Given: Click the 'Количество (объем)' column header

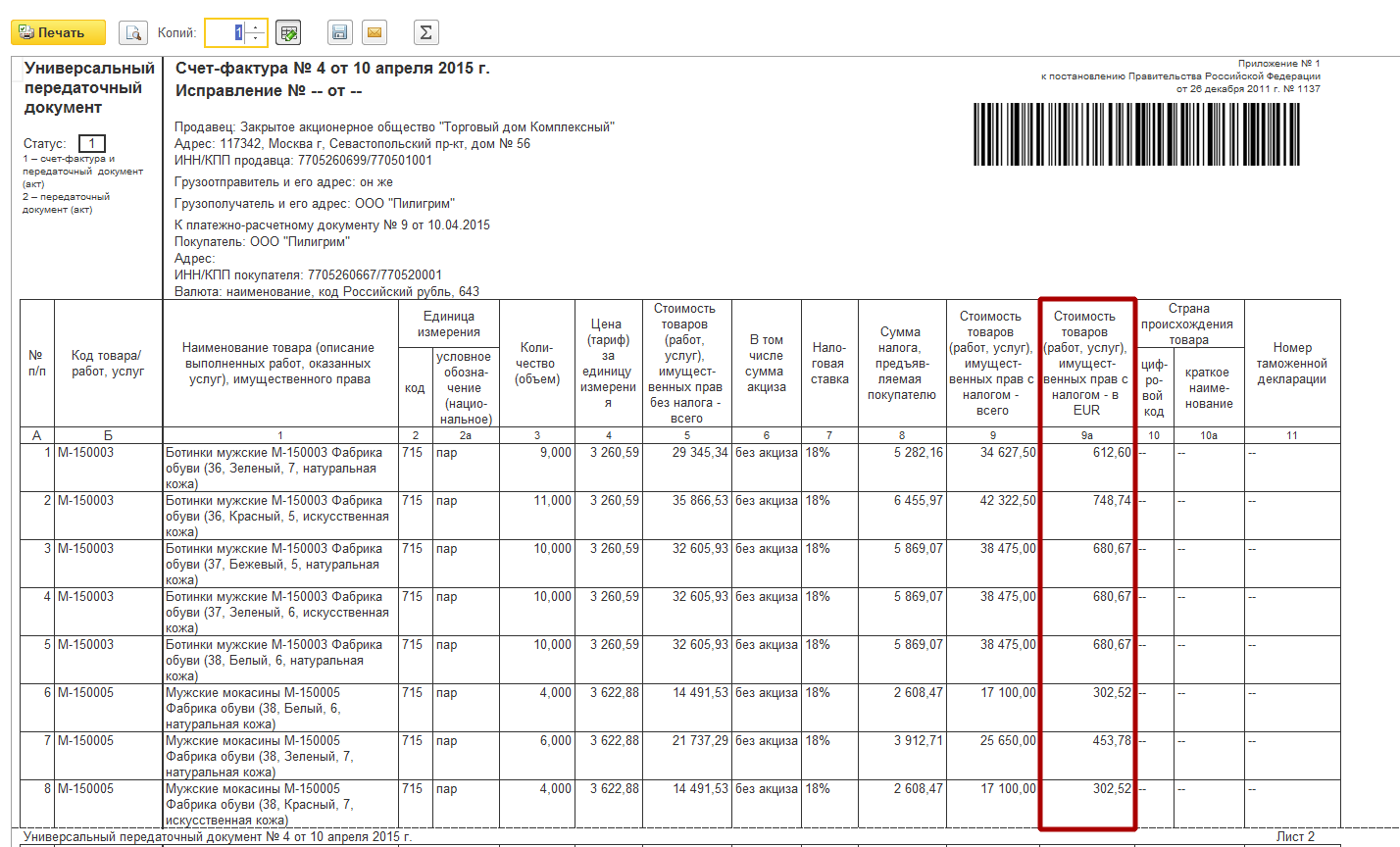Looking at the screenshot, I should (x=537, y=364).
